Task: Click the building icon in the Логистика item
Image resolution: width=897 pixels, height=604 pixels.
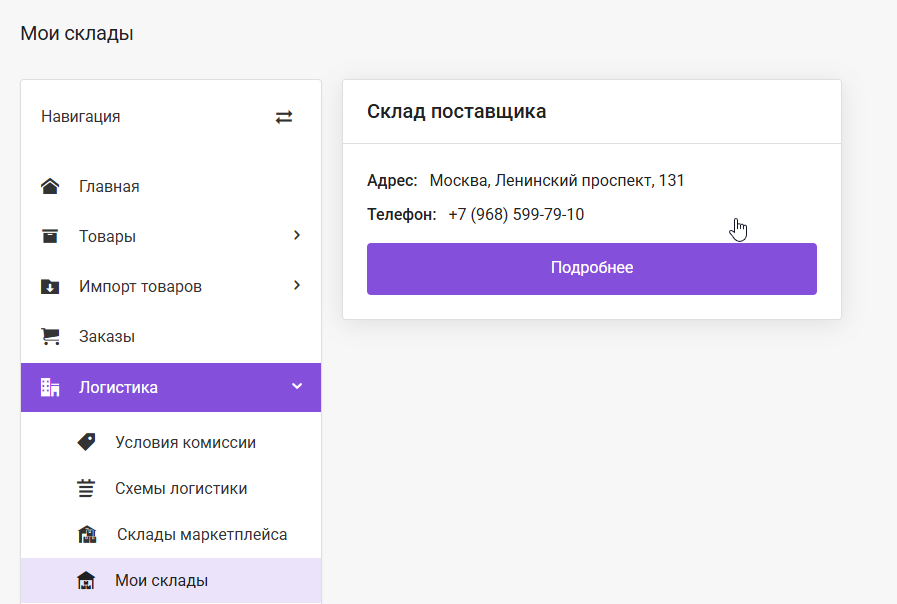Action: (x=49, y=387)
